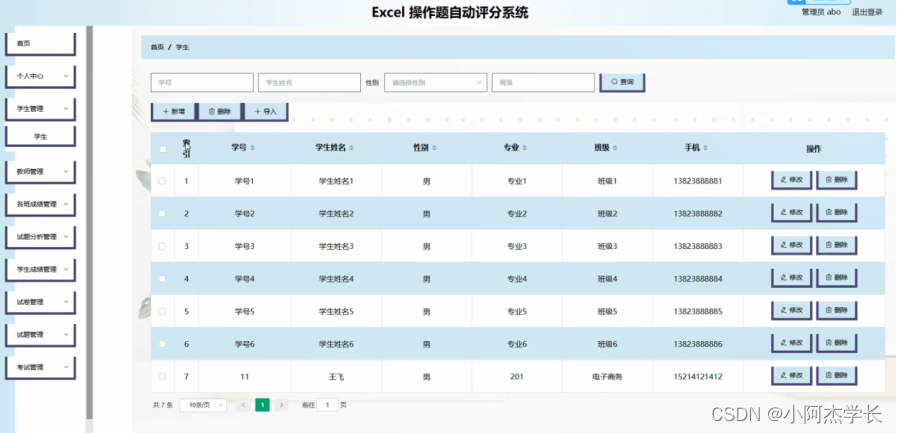
Task: Tick the checkbox for row 学号4
Action: 163,279
